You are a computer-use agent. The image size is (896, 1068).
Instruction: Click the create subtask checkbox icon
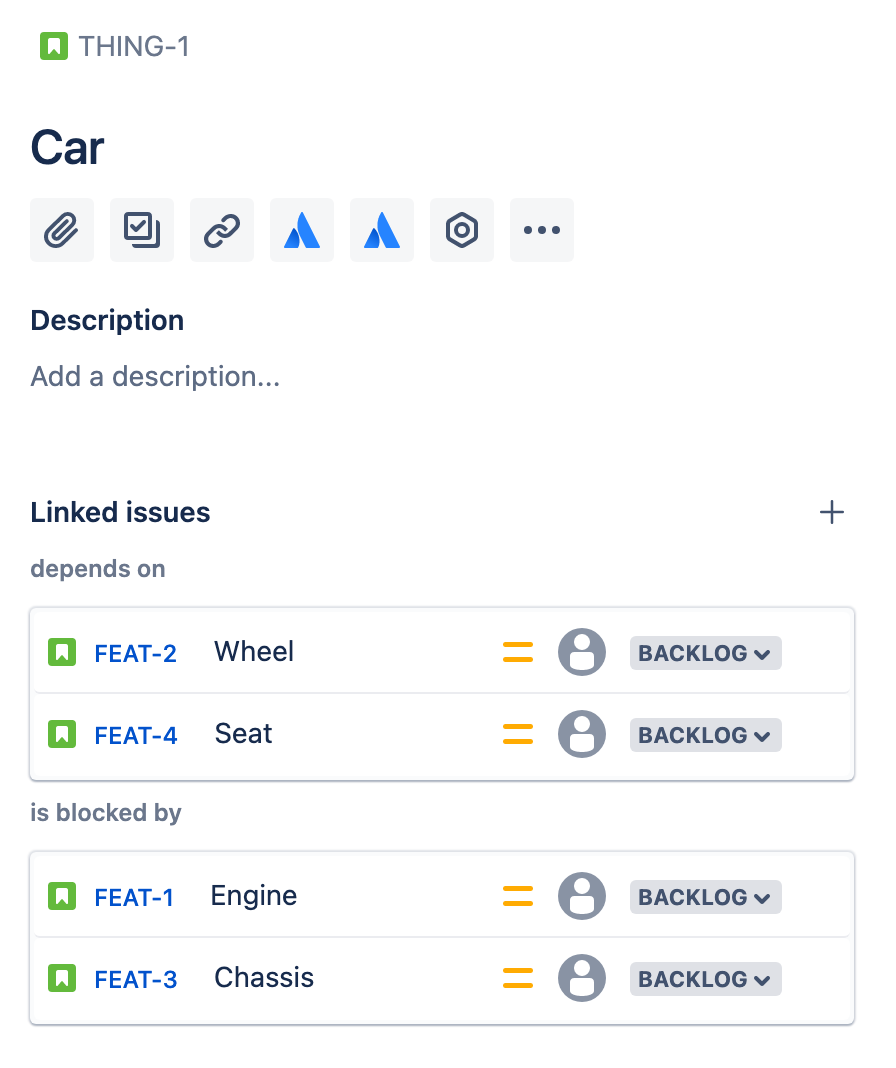142,230
